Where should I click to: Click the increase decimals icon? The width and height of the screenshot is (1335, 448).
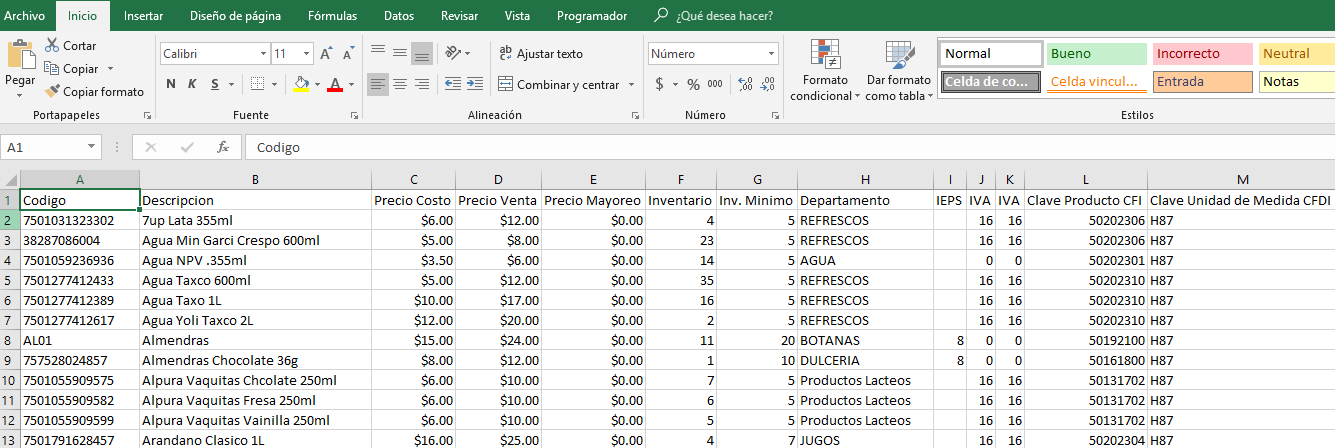point(745,84)
